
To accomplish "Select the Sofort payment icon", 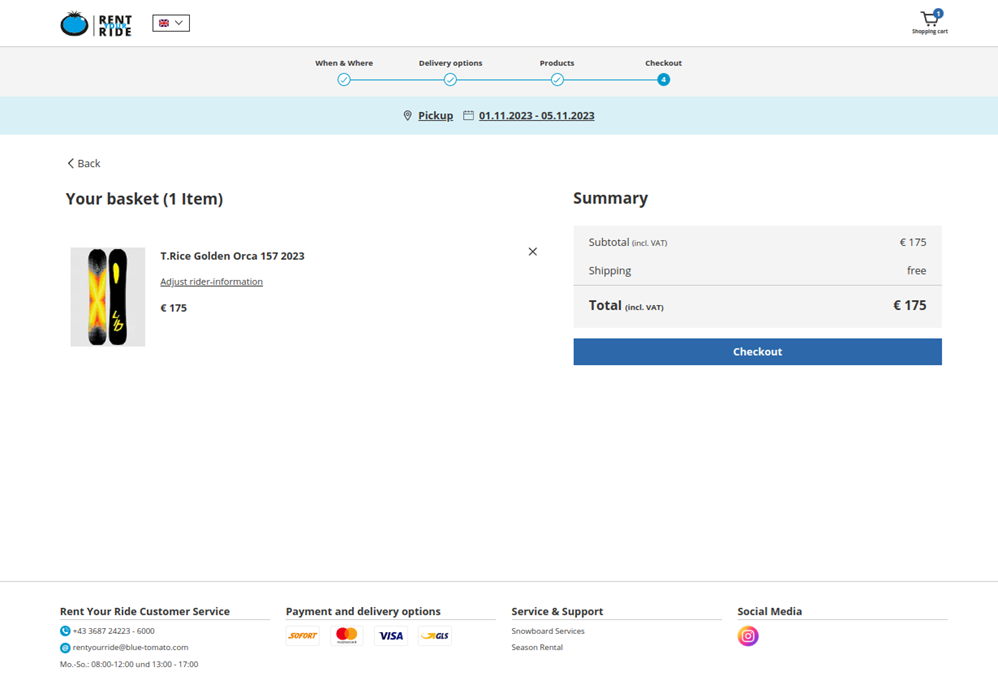I will [x=302, y=635].
